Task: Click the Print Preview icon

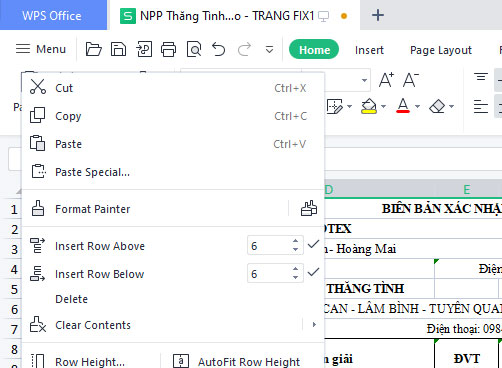Action: tap(194, 49)
